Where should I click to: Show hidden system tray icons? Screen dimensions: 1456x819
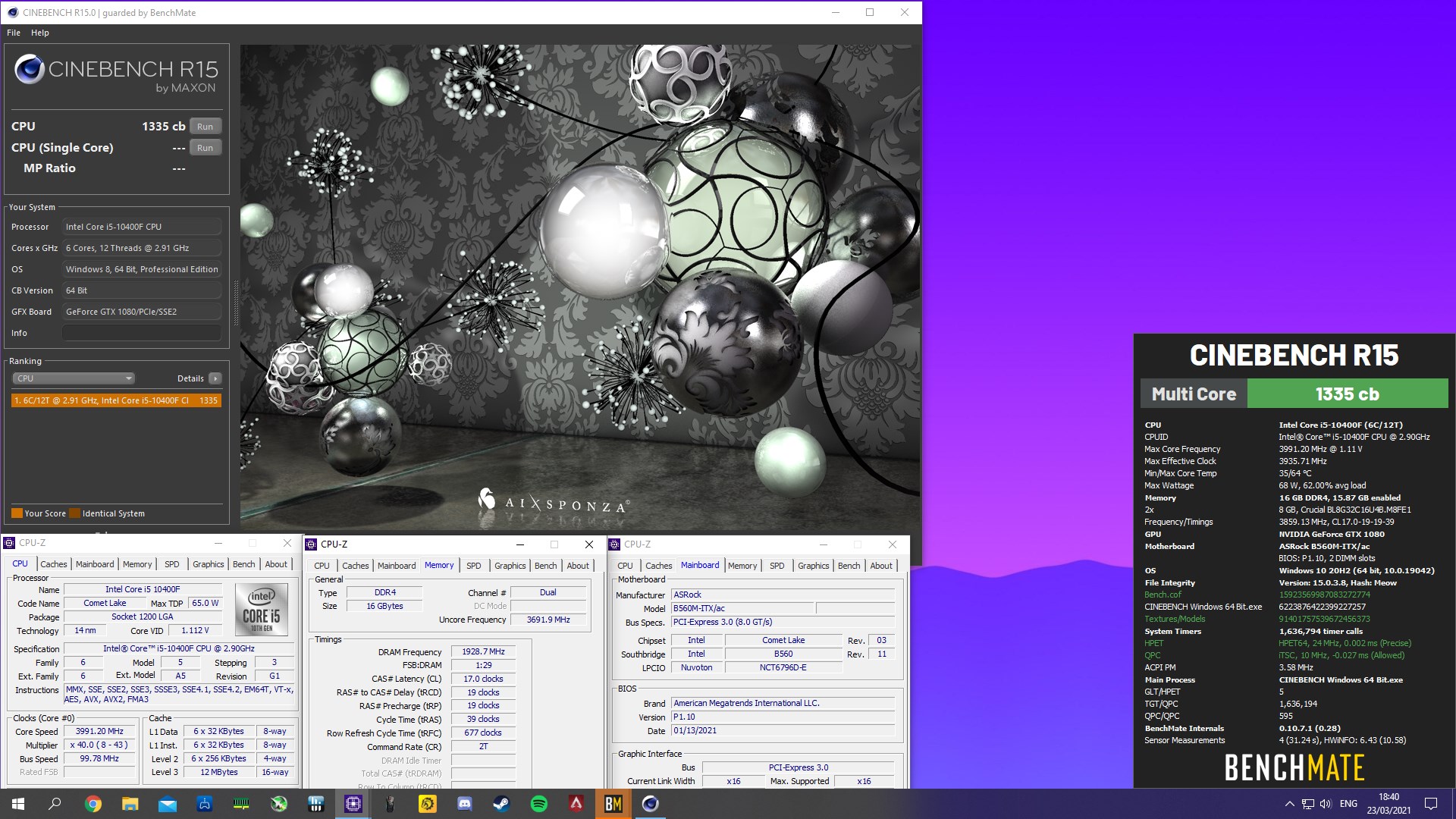1289,804
